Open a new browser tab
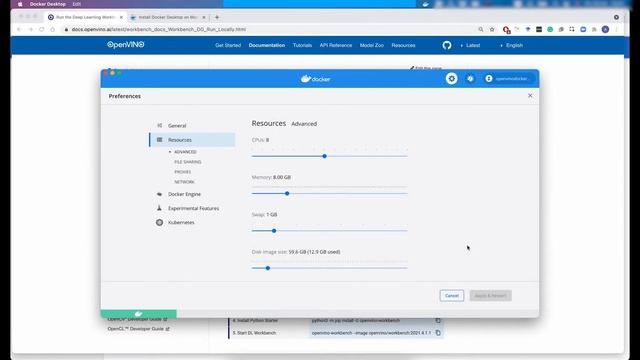The image size is (640, 360). tap(217, 17)
